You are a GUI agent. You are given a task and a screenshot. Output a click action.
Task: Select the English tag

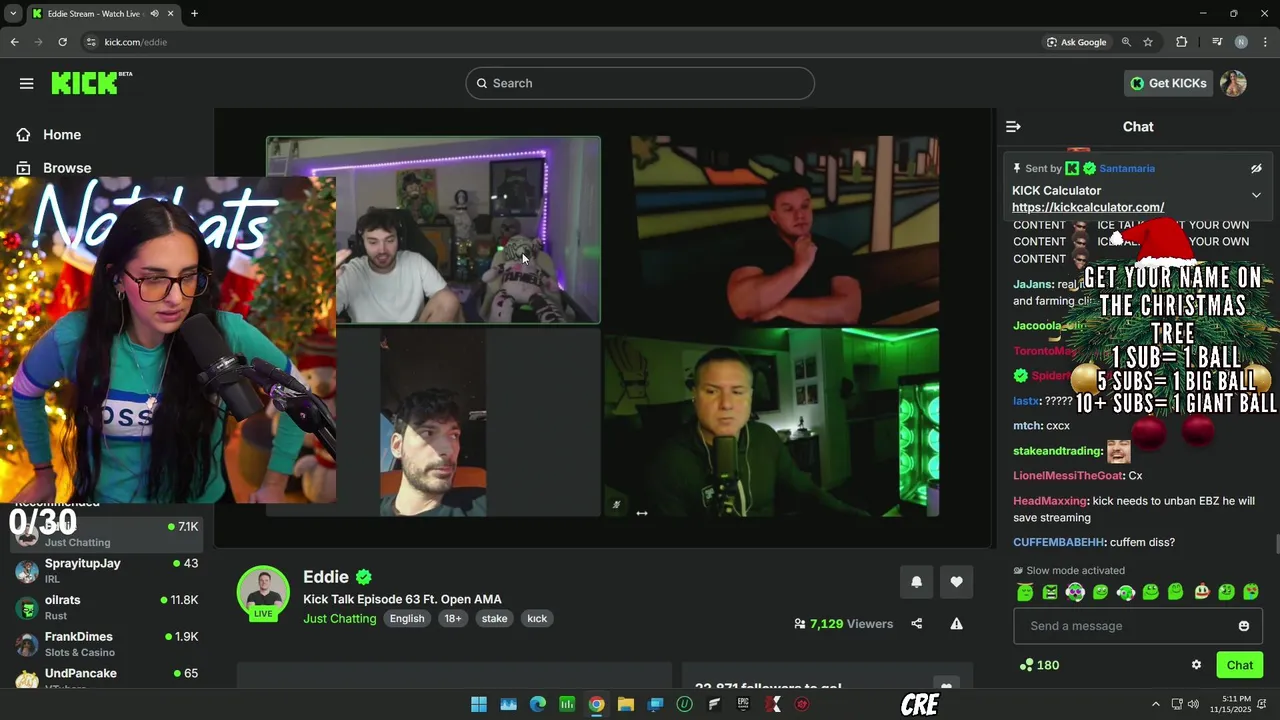(x=406, y=618)
